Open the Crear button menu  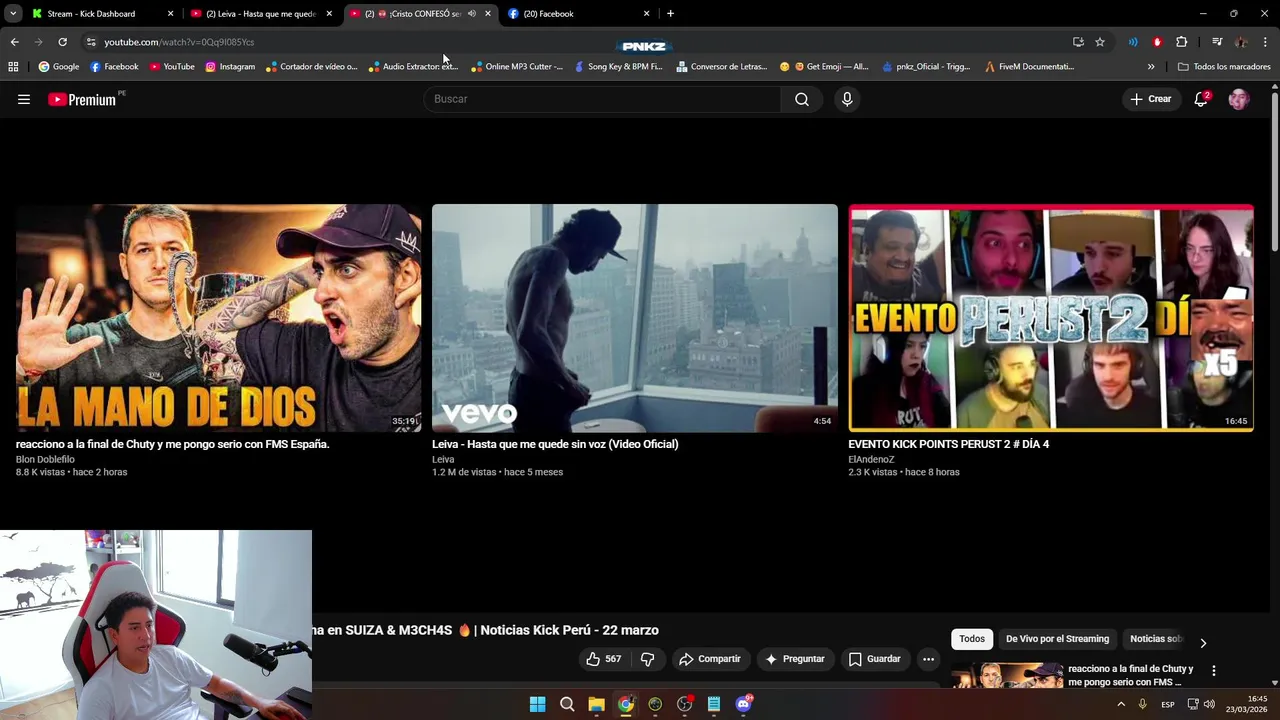(x=1151, y=99)
